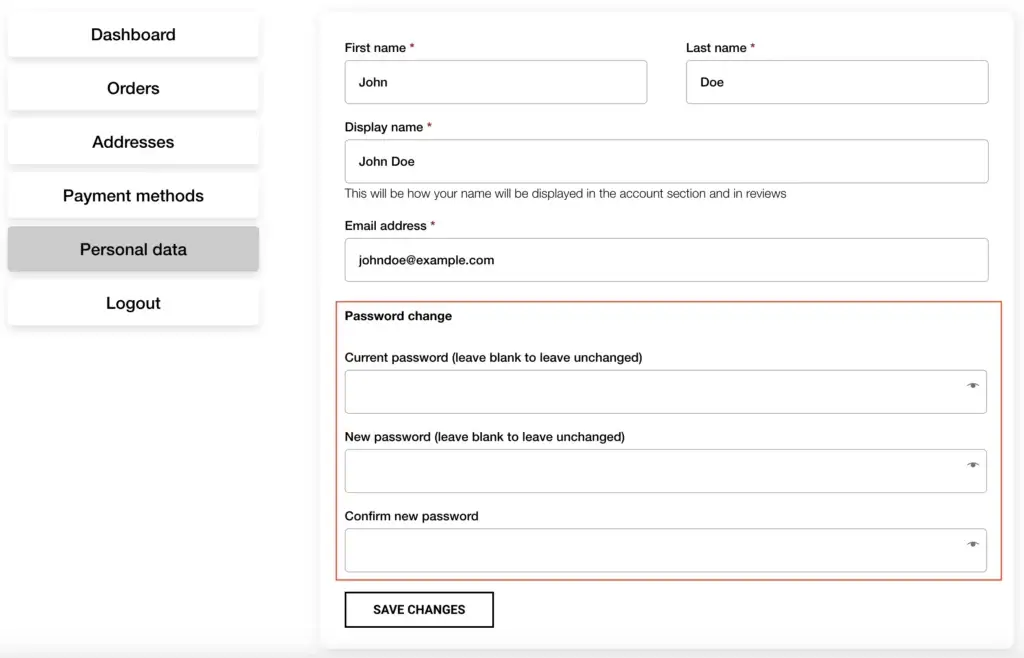Click the Last name field containing Doe
This screenshot has height=658, width=1024.
[x=836, y=82]
